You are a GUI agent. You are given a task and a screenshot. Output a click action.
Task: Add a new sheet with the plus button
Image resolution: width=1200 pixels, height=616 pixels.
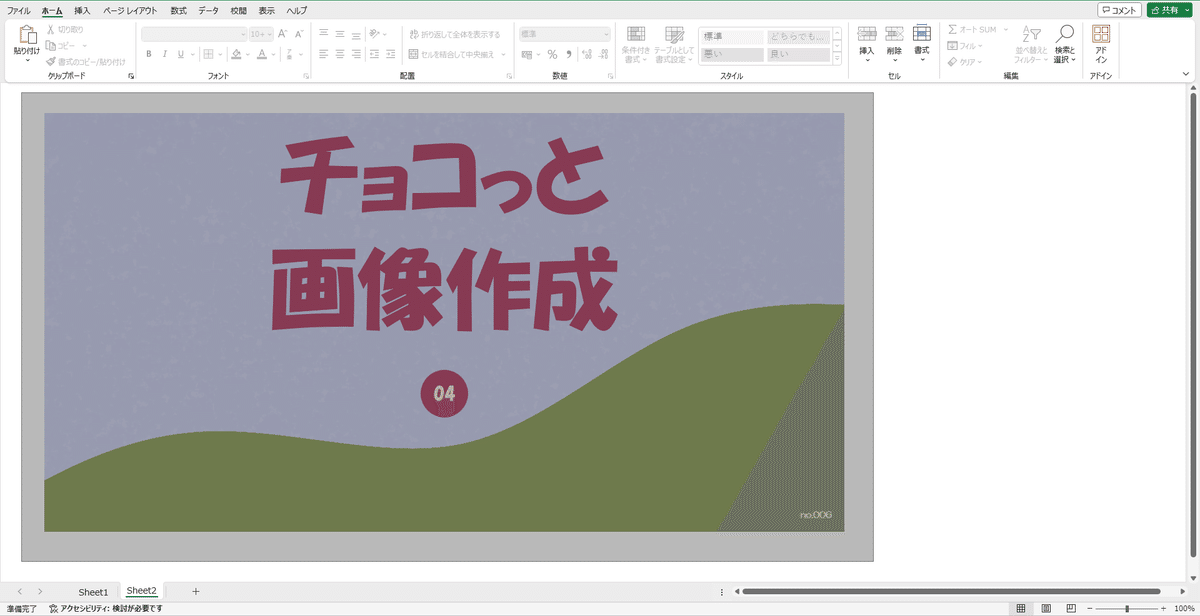click(196, 592)
